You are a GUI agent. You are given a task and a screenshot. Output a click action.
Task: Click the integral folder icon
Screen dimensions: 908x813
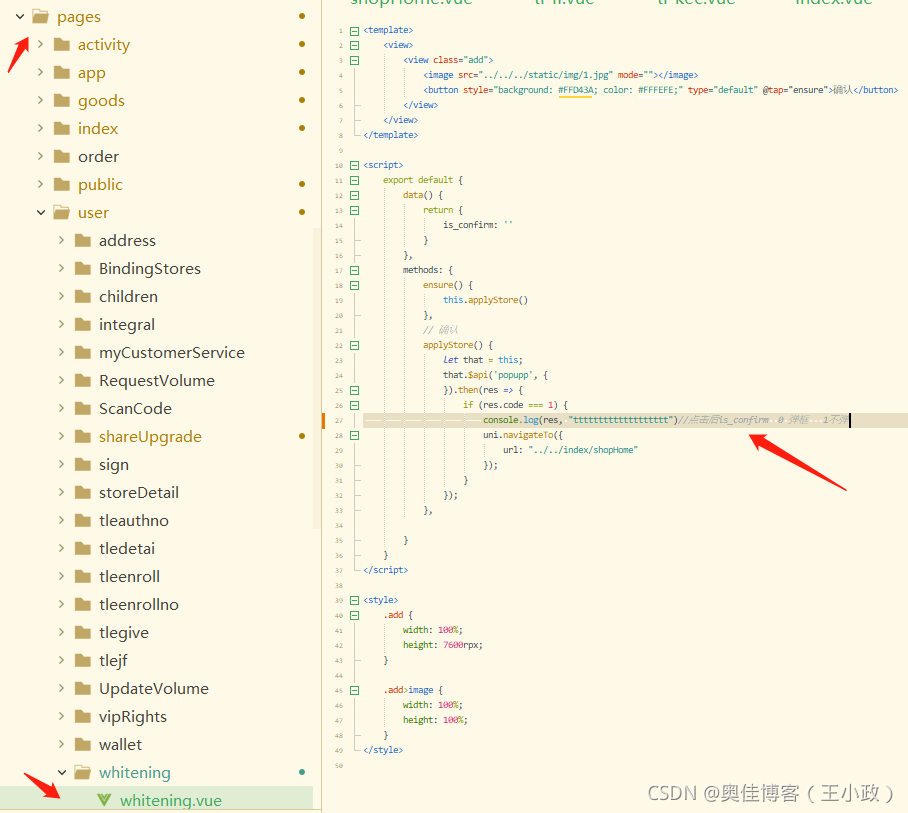(x=83, y=324)
